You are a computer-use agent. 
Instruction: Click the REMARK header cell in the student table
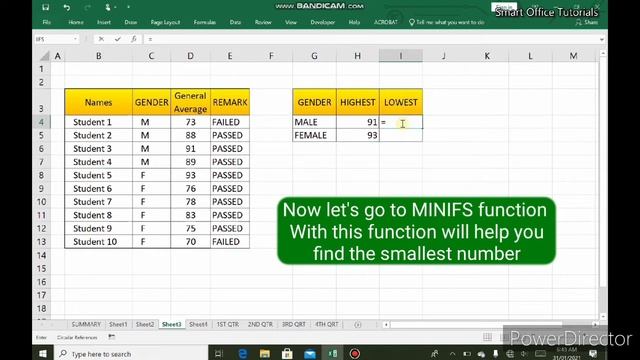pos(230,102)
